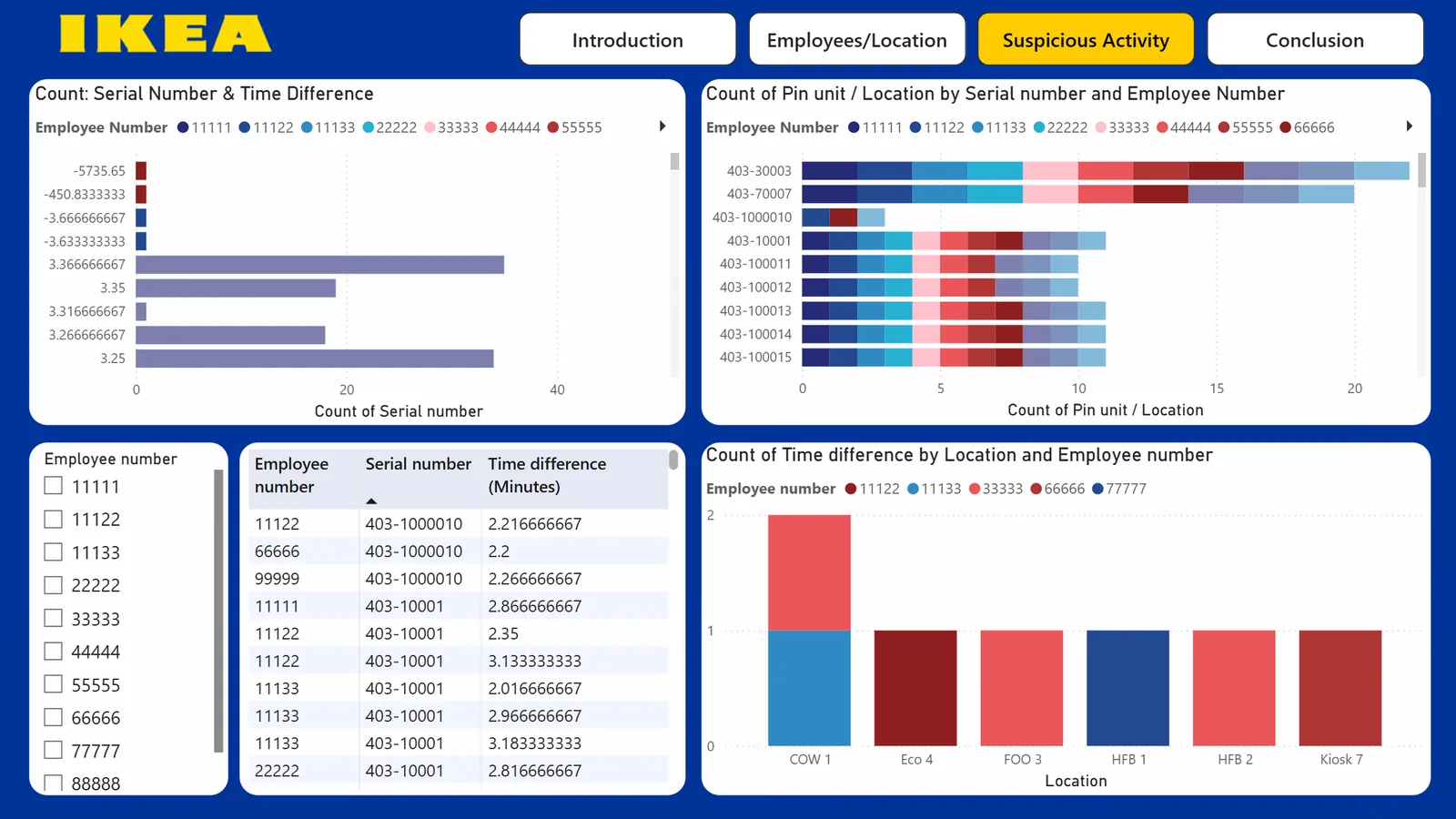The height and width of the screenshot is (819, 1456).
Task: Select the 3.35 bar
Action: tap(236, 288)
